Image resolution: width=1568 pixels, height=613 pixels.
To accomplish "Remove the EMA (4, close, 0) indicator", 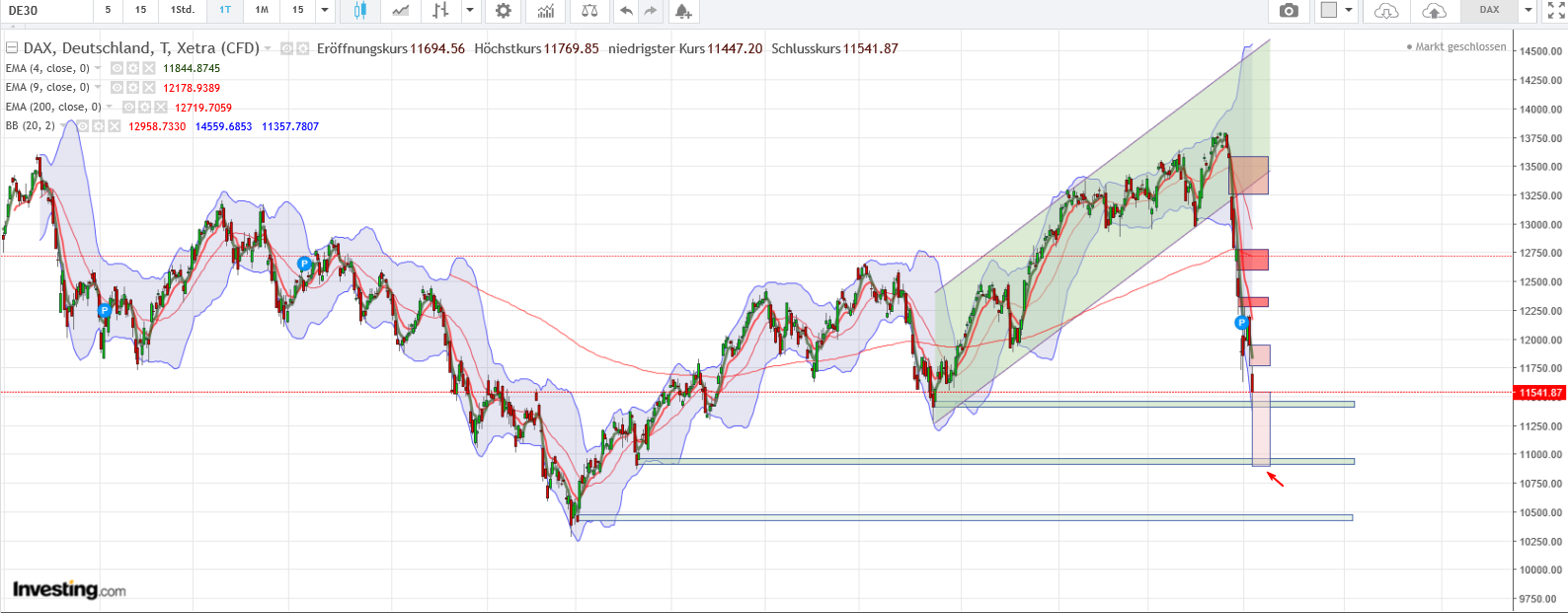I will pos(149,68).
